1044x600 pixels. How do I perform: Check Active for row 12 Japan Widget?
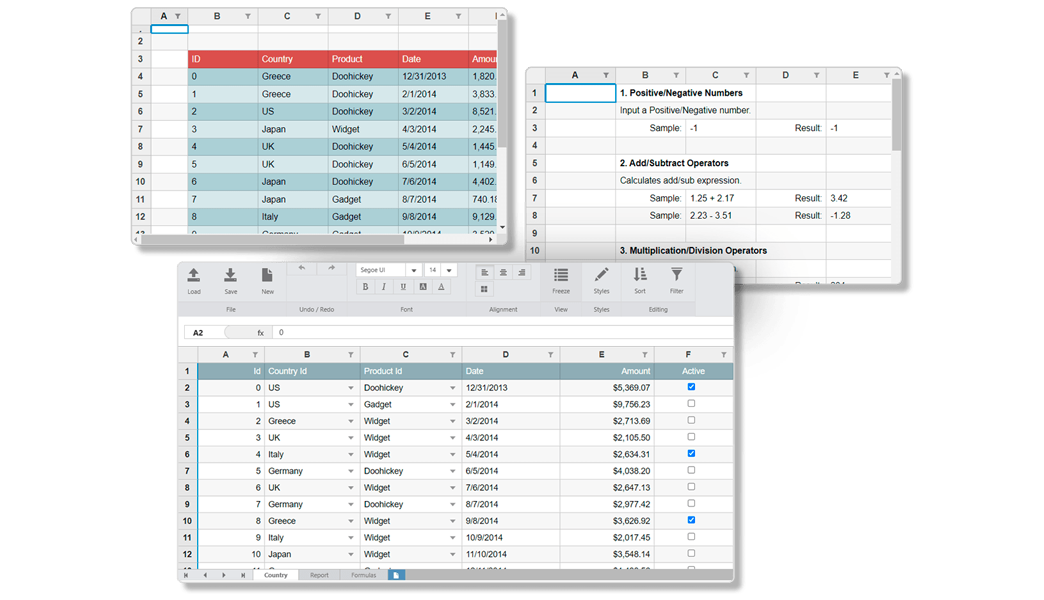coord(691,553)
